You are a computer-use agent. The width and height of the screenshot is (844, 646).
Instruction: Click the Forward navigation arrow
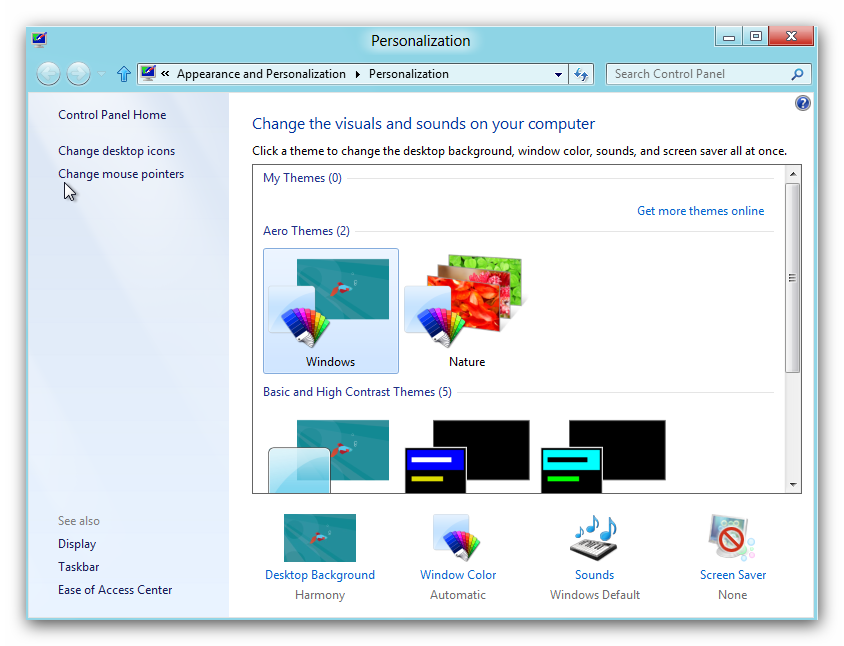(79, 74)
